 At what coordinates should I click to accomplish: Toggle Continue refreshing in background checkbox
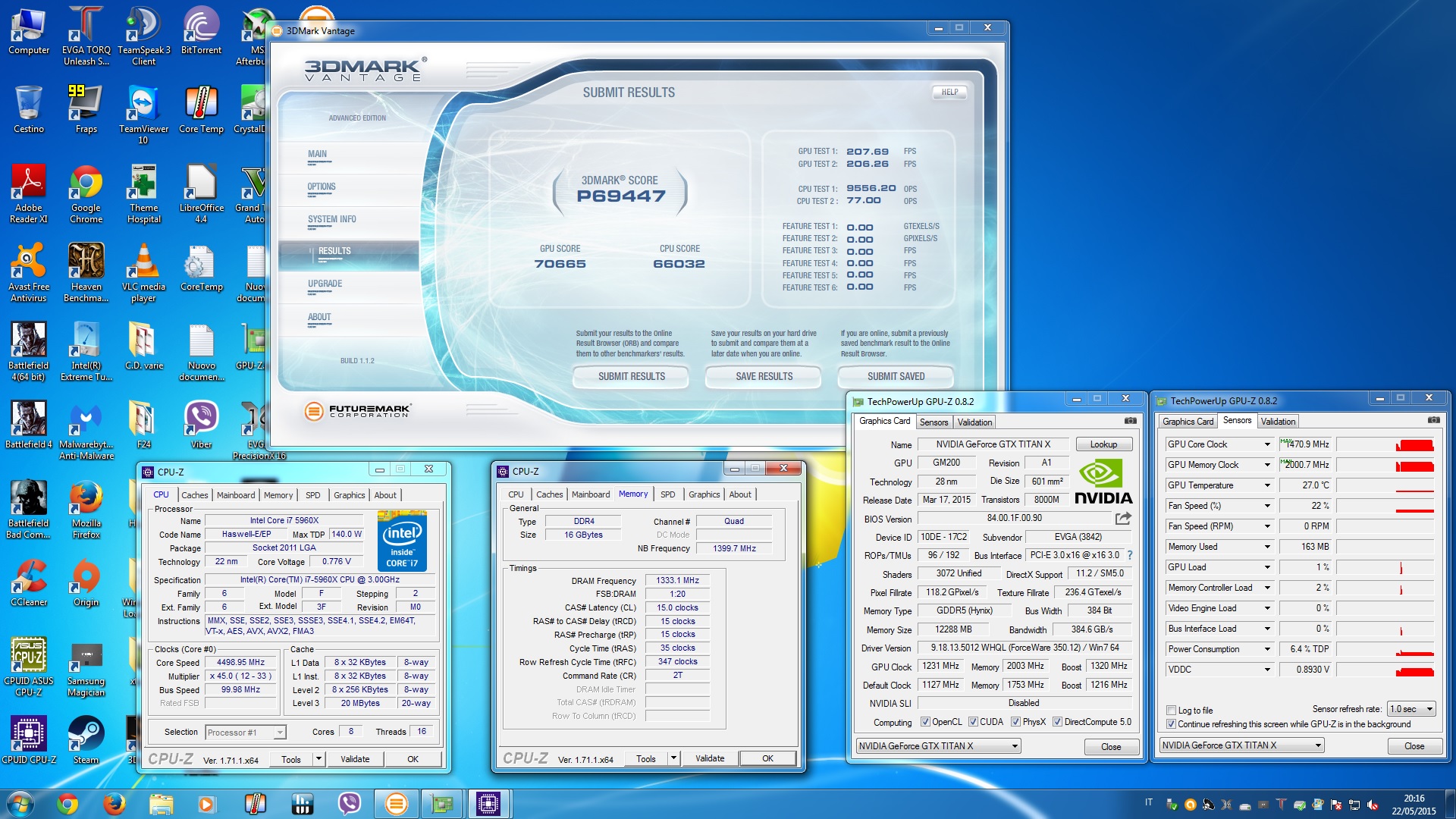1172,724
